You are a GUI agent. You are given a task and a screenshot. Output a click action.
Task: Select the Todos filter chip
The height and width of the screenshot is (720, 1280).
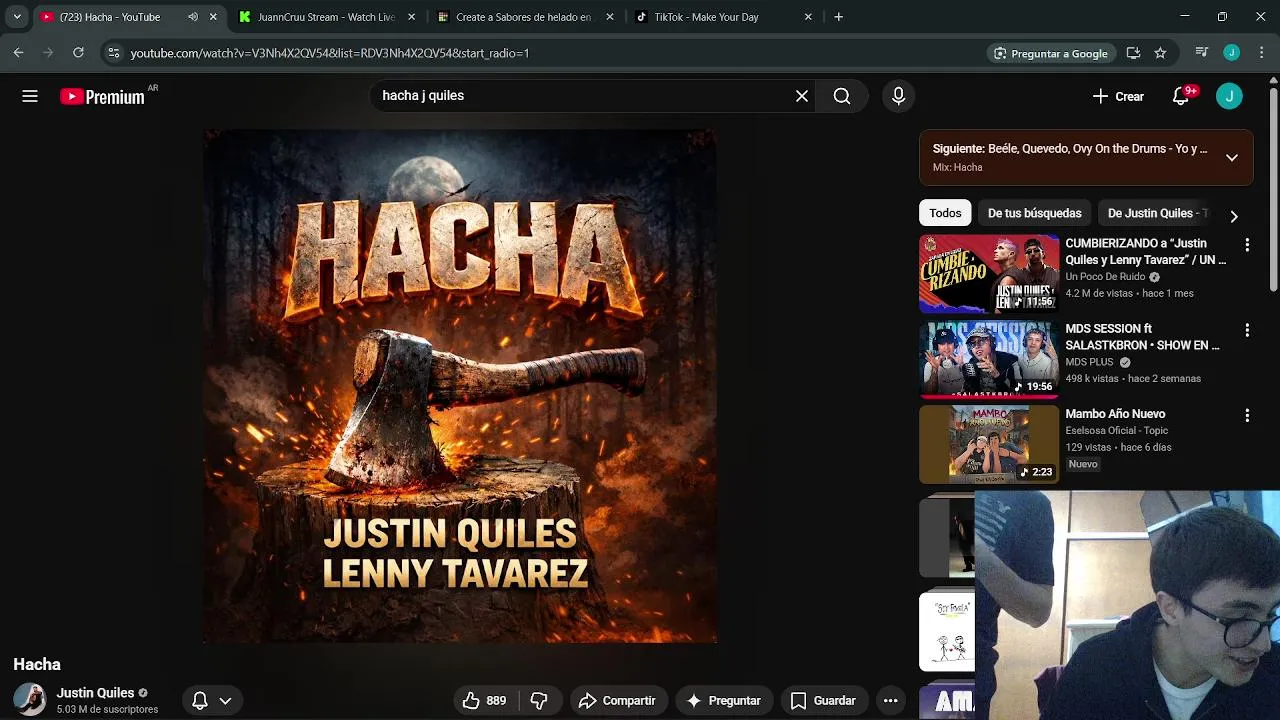pyautogui.click(x=945, y=213)
